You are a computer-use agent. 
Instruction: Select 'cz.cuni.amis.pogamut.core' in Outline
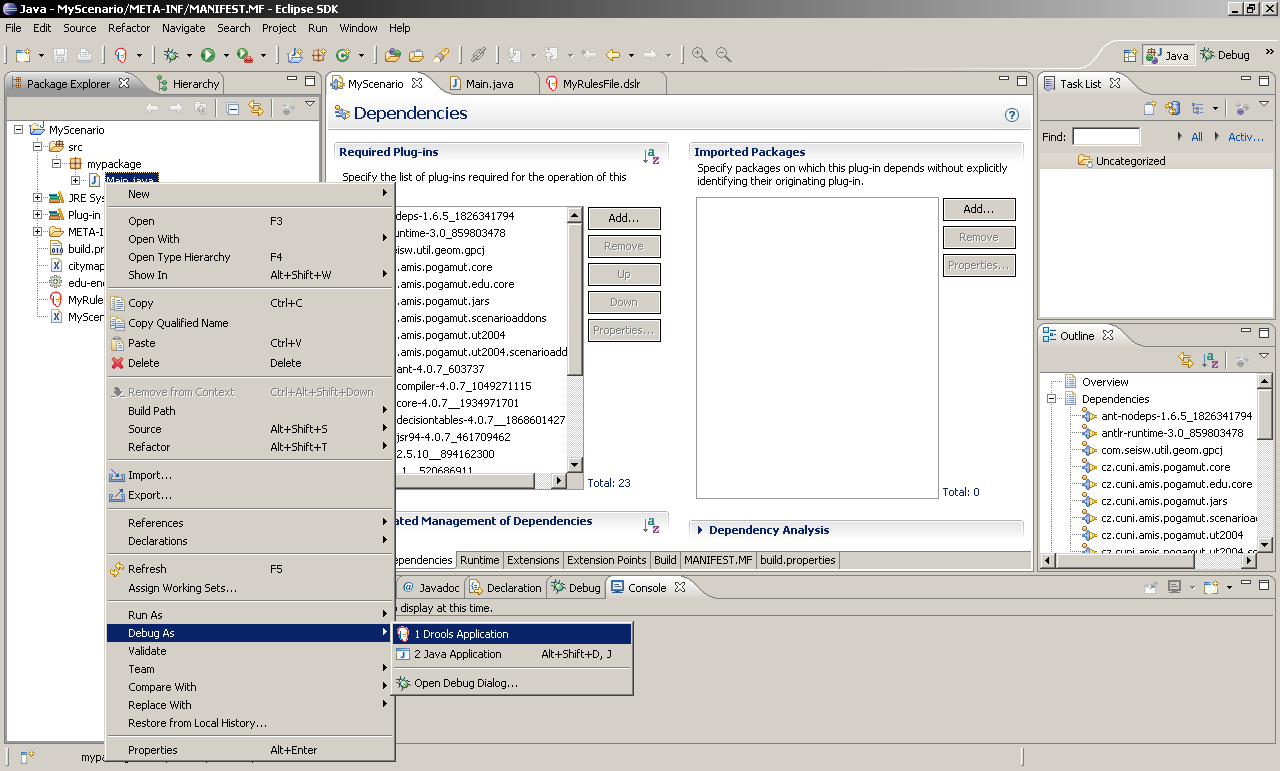[1165, 467]
